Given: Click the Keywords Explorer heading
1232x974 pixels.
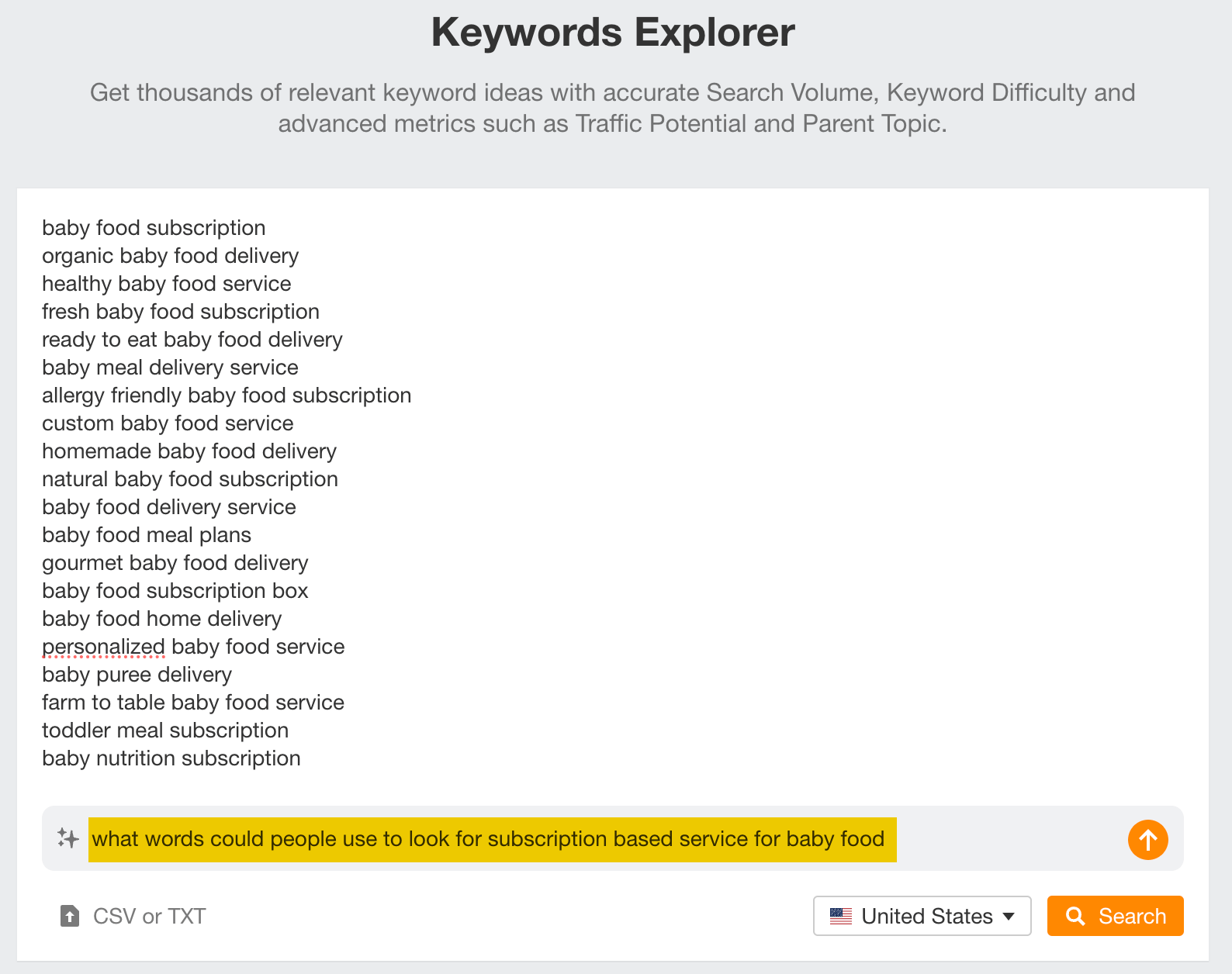Looking at the screenshot, I should click(613, 32).
